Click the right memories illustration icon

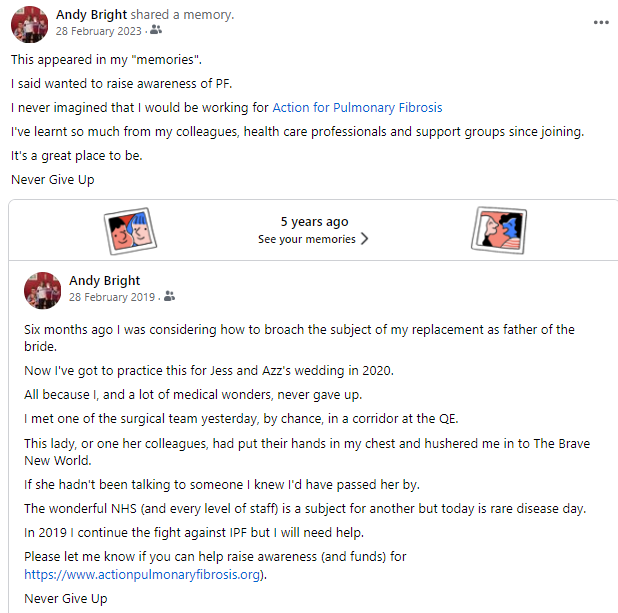pos(498,231)
